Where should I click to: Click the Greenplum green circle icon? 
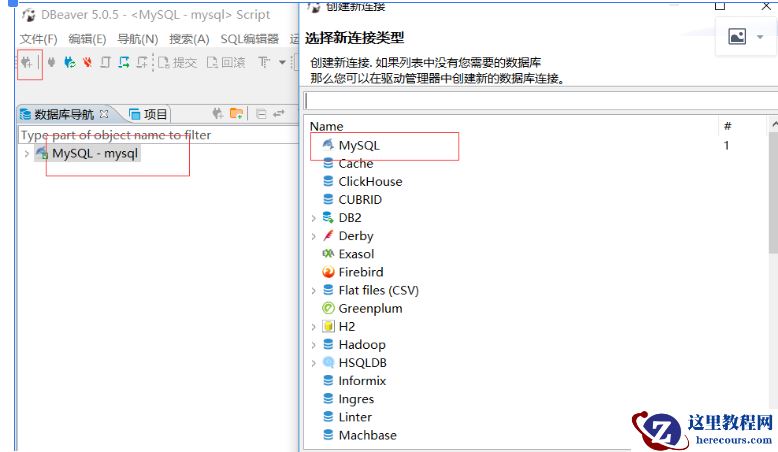pos(328,308)
